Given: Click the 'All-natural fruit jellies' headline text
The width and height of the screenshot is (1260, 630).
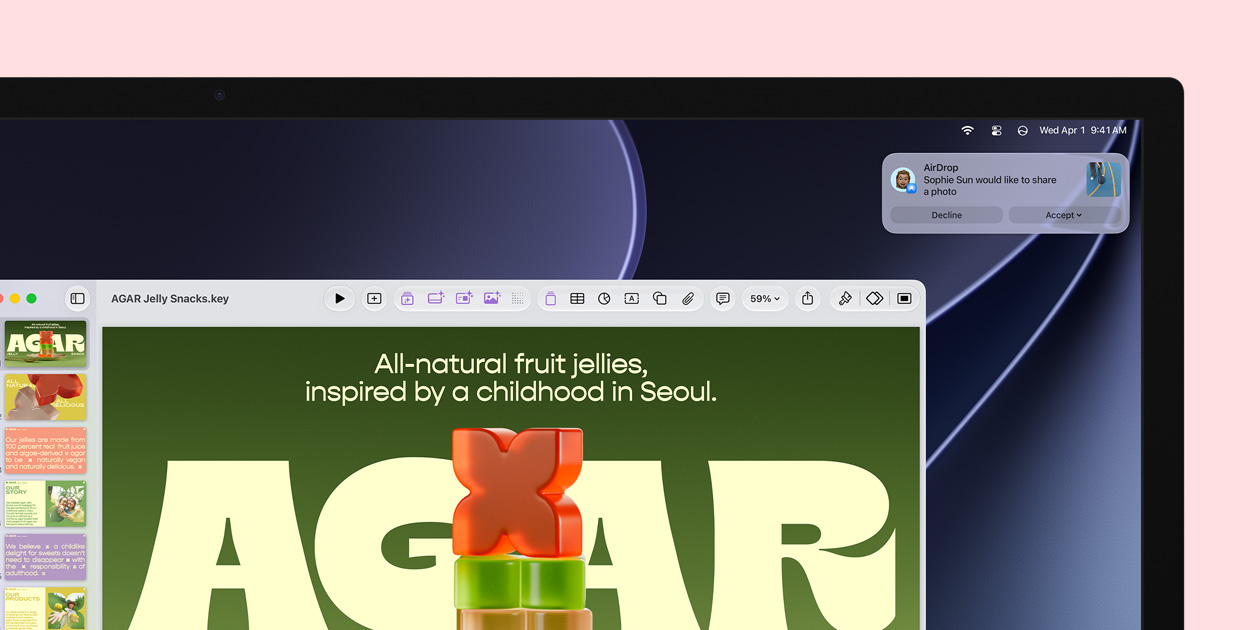Looking at the screenshot, I should (x=511, y=377).
